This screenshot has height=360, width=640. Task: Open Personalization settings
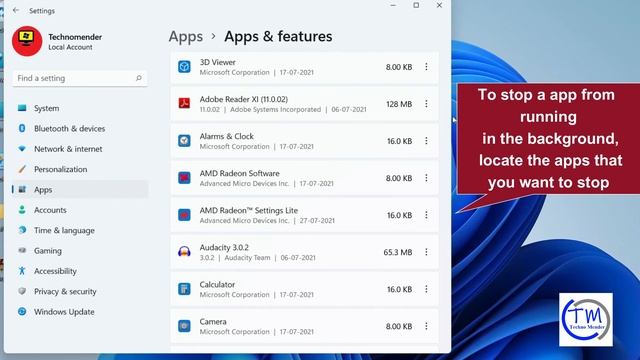(80, 169)
